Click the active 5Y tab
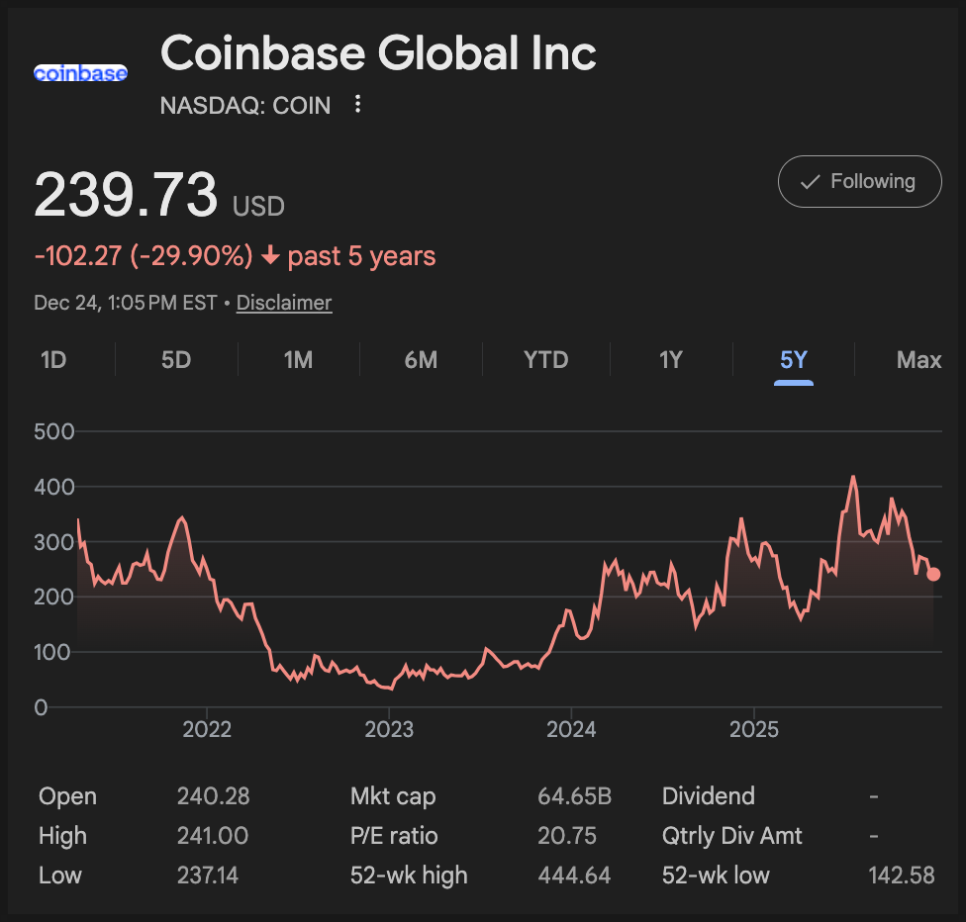This screenshot has height=922, width=966. [x=793, y=360]
